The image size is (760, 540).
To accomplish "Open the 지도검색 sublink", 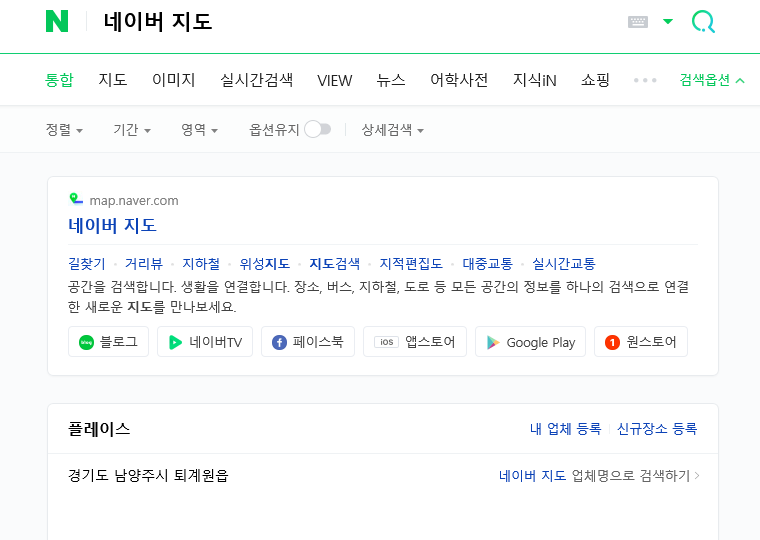I will (x=334, y=264).
